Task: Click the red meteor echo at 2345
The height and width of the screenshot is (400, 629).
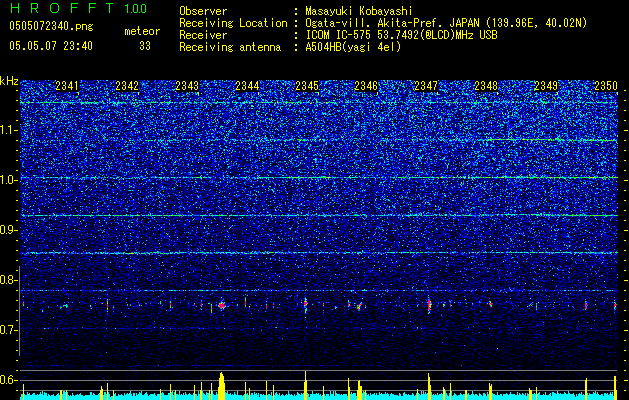Action: [306, 304]
